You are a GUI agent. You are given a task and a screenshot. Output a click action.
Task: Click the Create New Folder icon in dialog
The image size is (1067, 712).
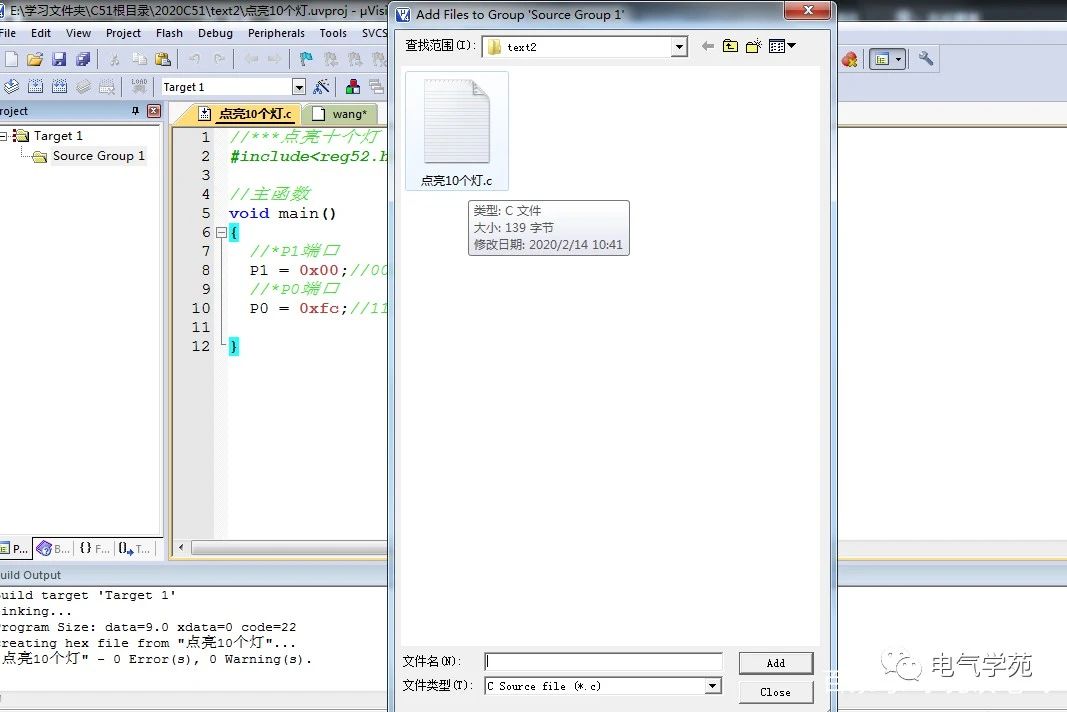click(753, 46)
